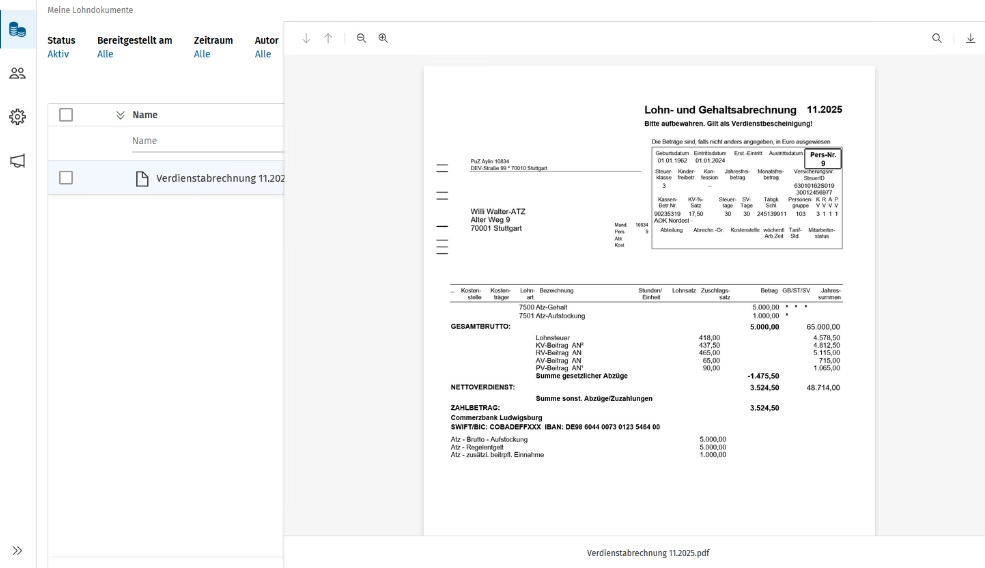Open the Status filter set to Aktiv
985x568 pixels.
pos(59,54)
